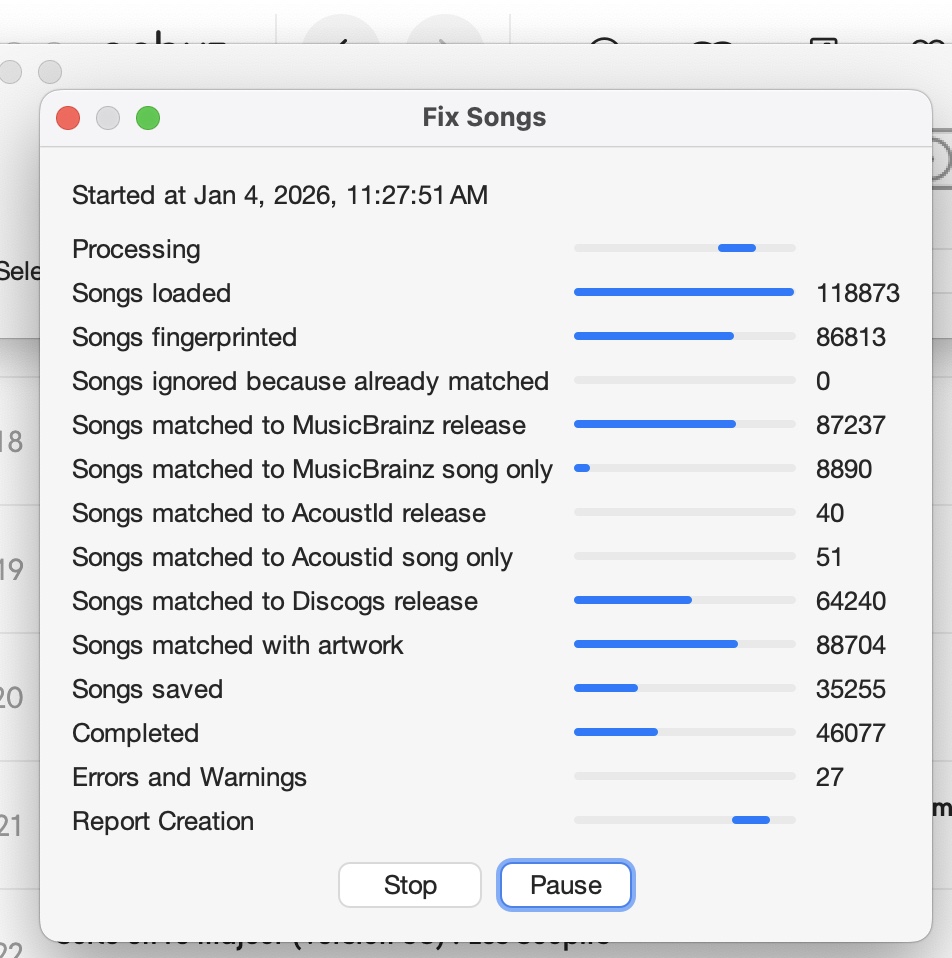Click the Songs matched with artwork label
The width and height of the screenshot is (952, 958).
[x=237, y=645]
